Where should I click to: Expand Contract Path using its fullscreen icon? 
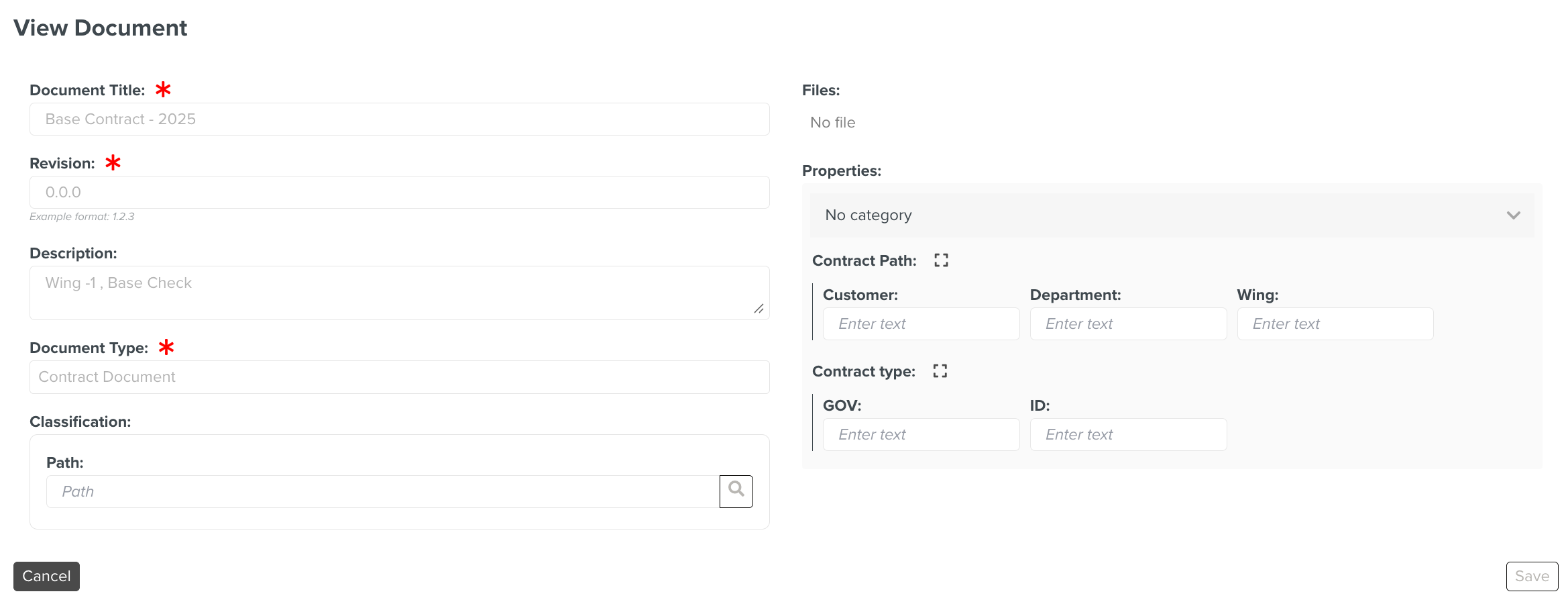(940, 260)
